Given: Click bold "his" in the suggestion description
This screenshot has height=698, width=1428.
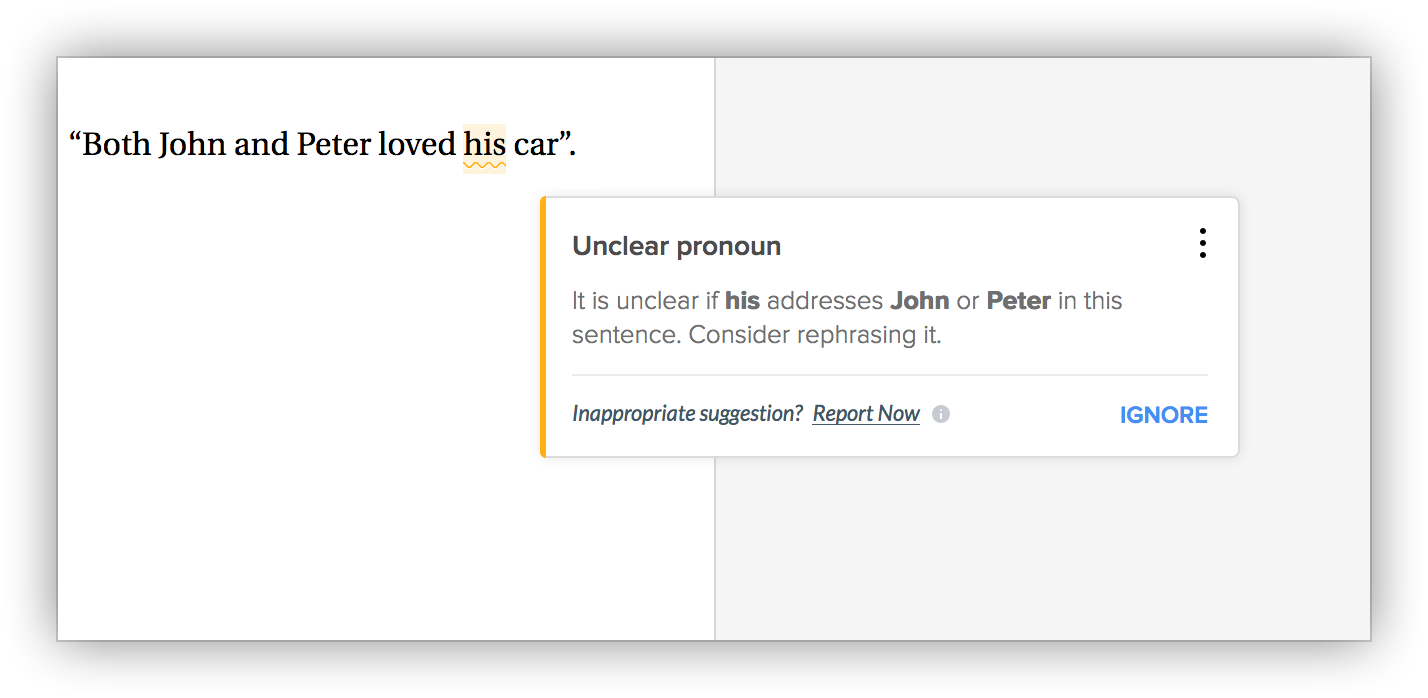Looking at the screenshot, I should (742, 301).
